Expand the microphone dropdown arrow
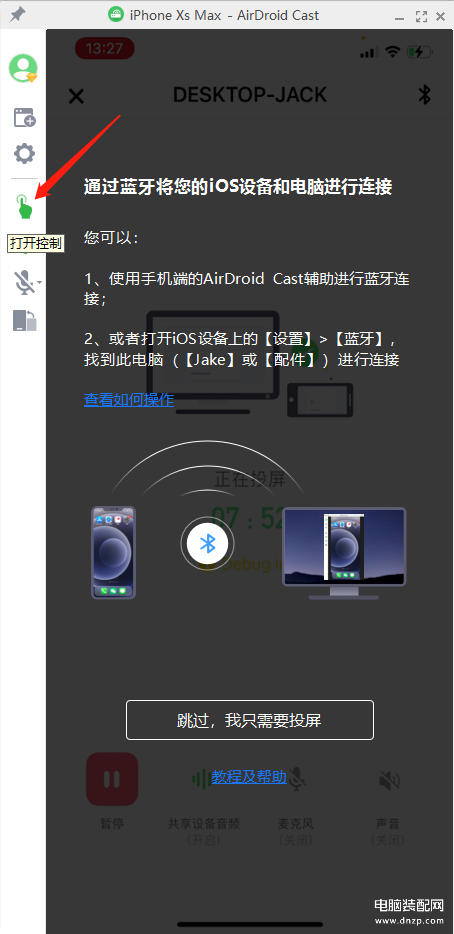Viewport: 454px width, 934px height. click(39, 282)
